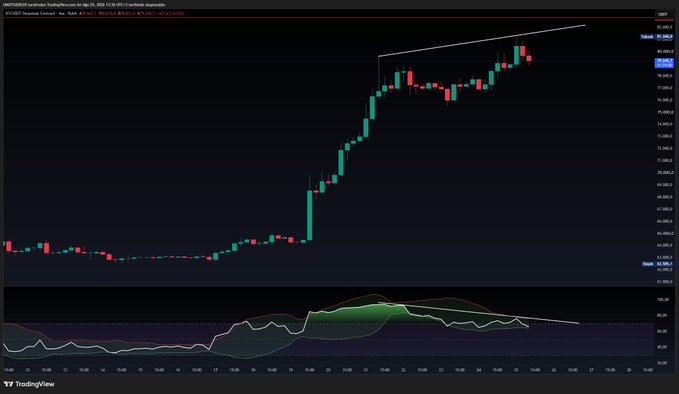
Task: Click date 28 on the time axis
Action: [x=629, y=370]
